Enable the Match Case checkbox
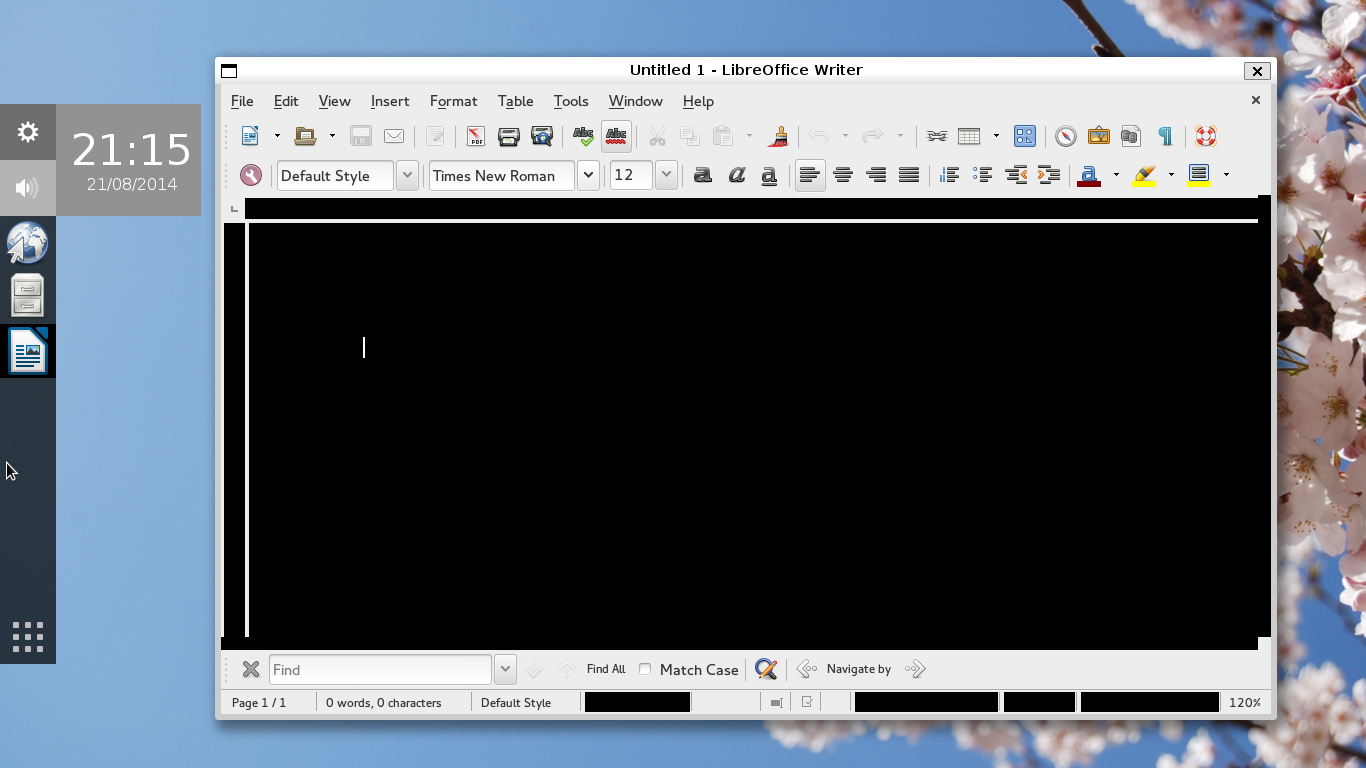The width and height of the screenshot is (1366, 768). pos(645,669)
